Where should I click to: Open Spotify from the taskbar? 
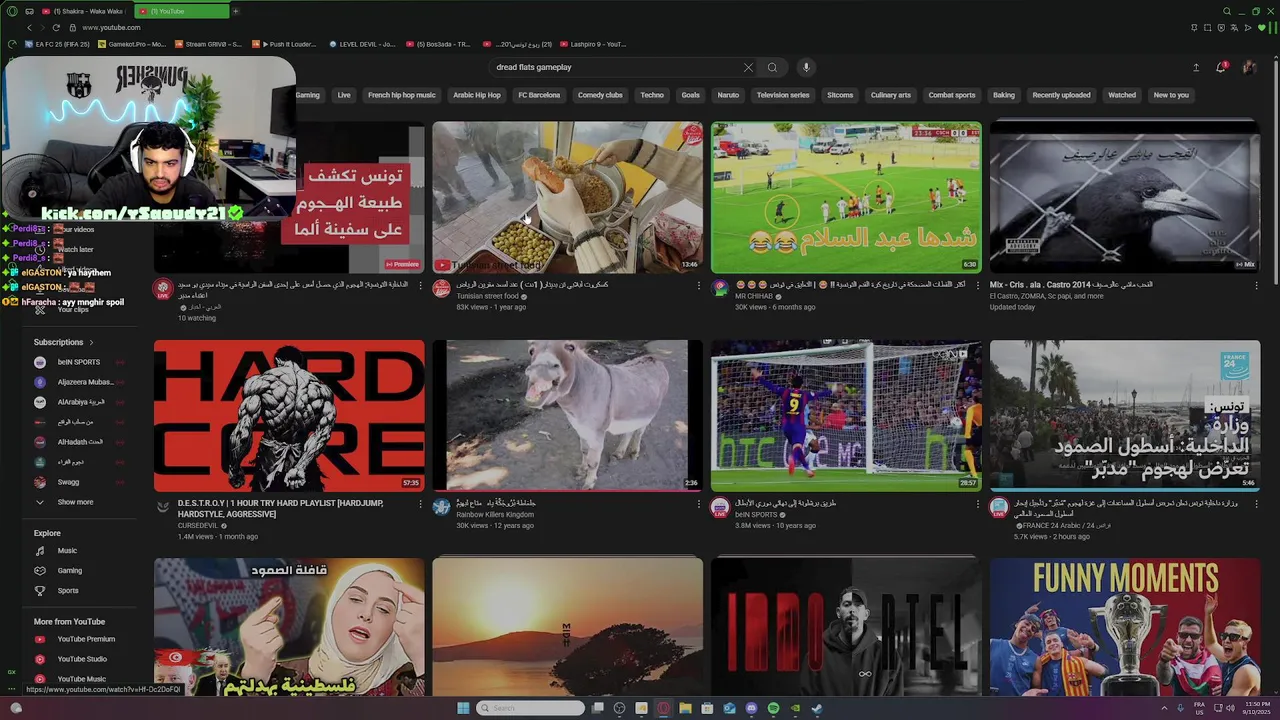[773, 708]
